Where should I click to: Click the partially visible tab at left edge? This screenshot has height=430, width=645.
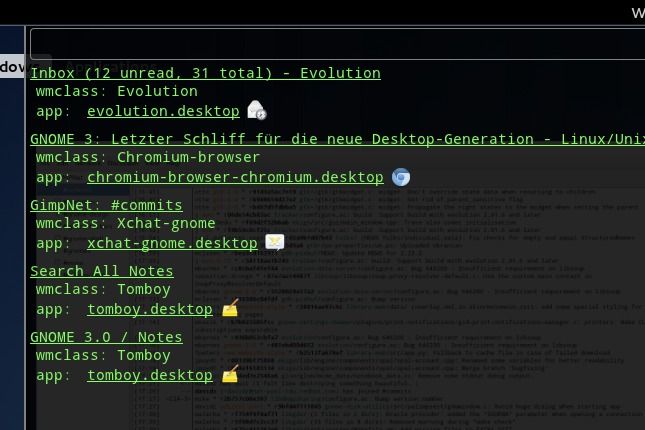pyautogui.click(x=12, y=67)
